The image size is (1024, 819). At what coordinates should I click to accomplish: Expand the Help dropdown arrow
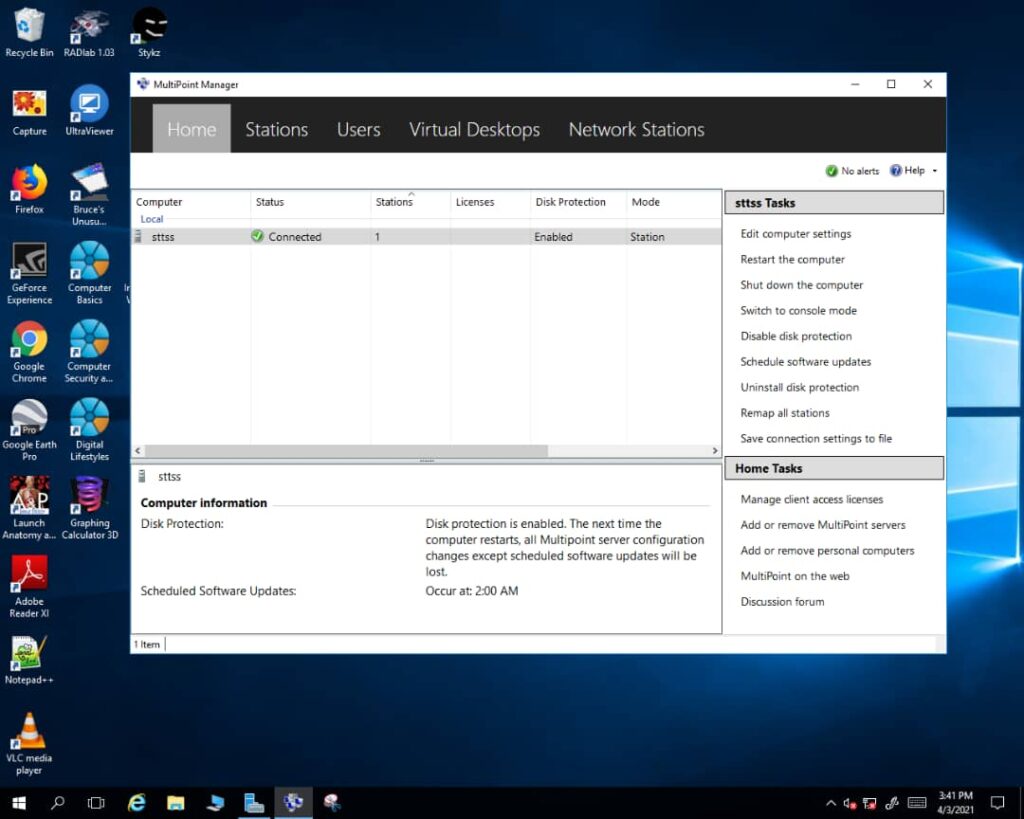tap(935, 171)
